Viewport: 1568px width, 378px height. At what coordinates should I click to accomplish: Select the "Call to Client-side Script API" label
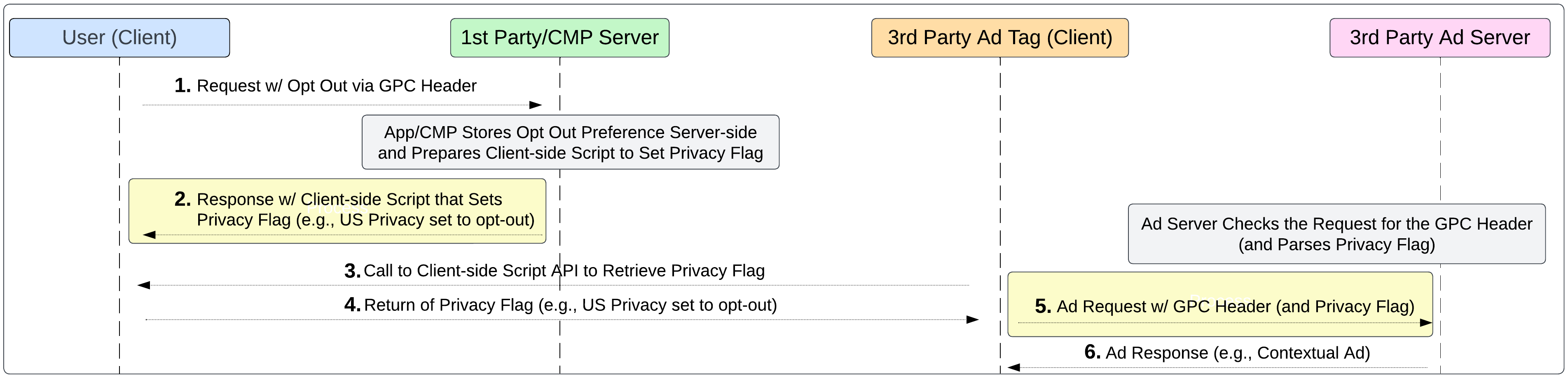click(x=564, y=271)
